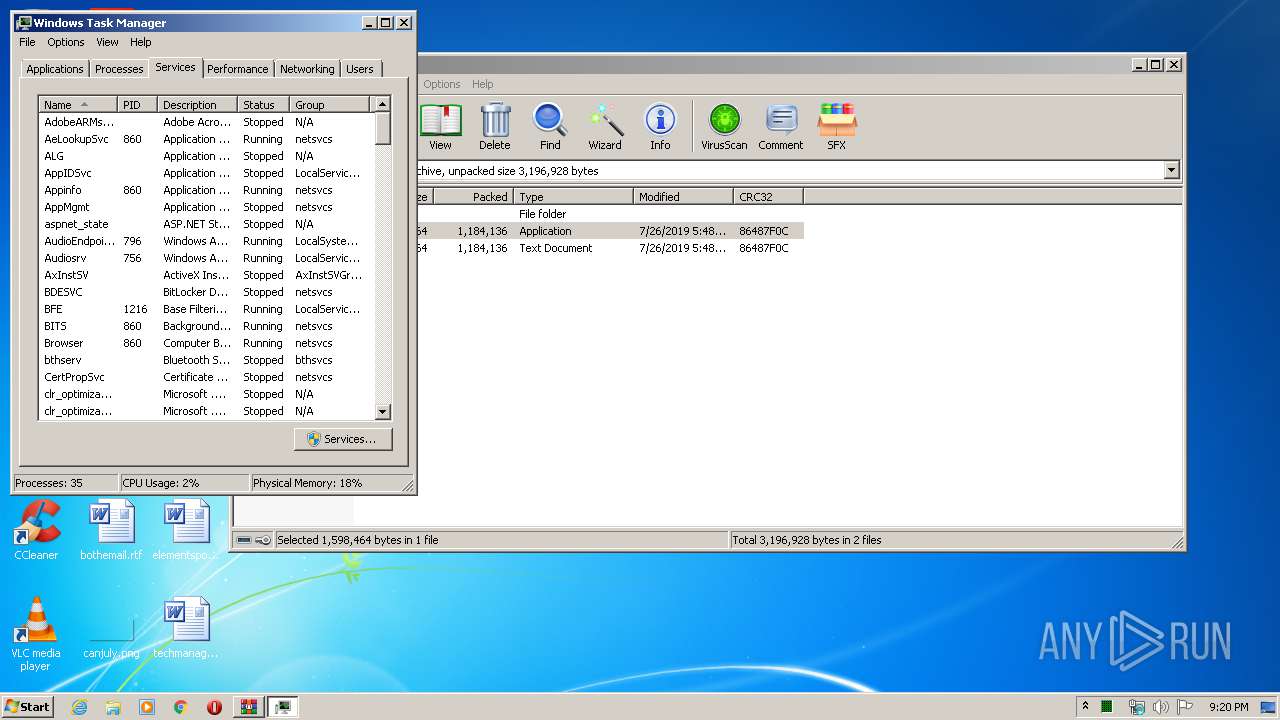Create SFX archive from WinRAR toolbar
This screenshot has width=1280, height=720.
click(x=837, y=127)
